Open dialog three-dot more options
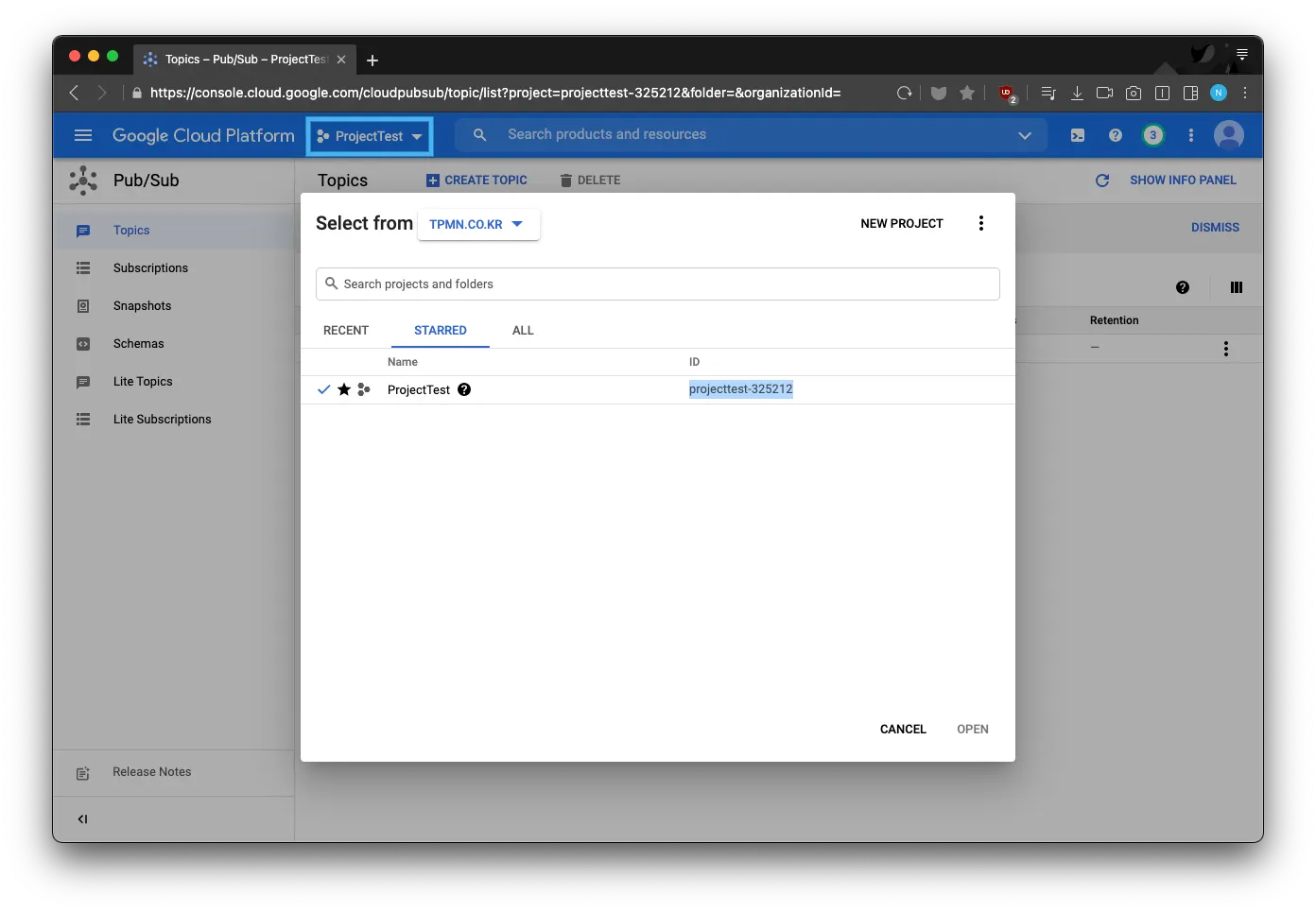The width and height of the screenshot is (1316, 912). tap(981, 223)
